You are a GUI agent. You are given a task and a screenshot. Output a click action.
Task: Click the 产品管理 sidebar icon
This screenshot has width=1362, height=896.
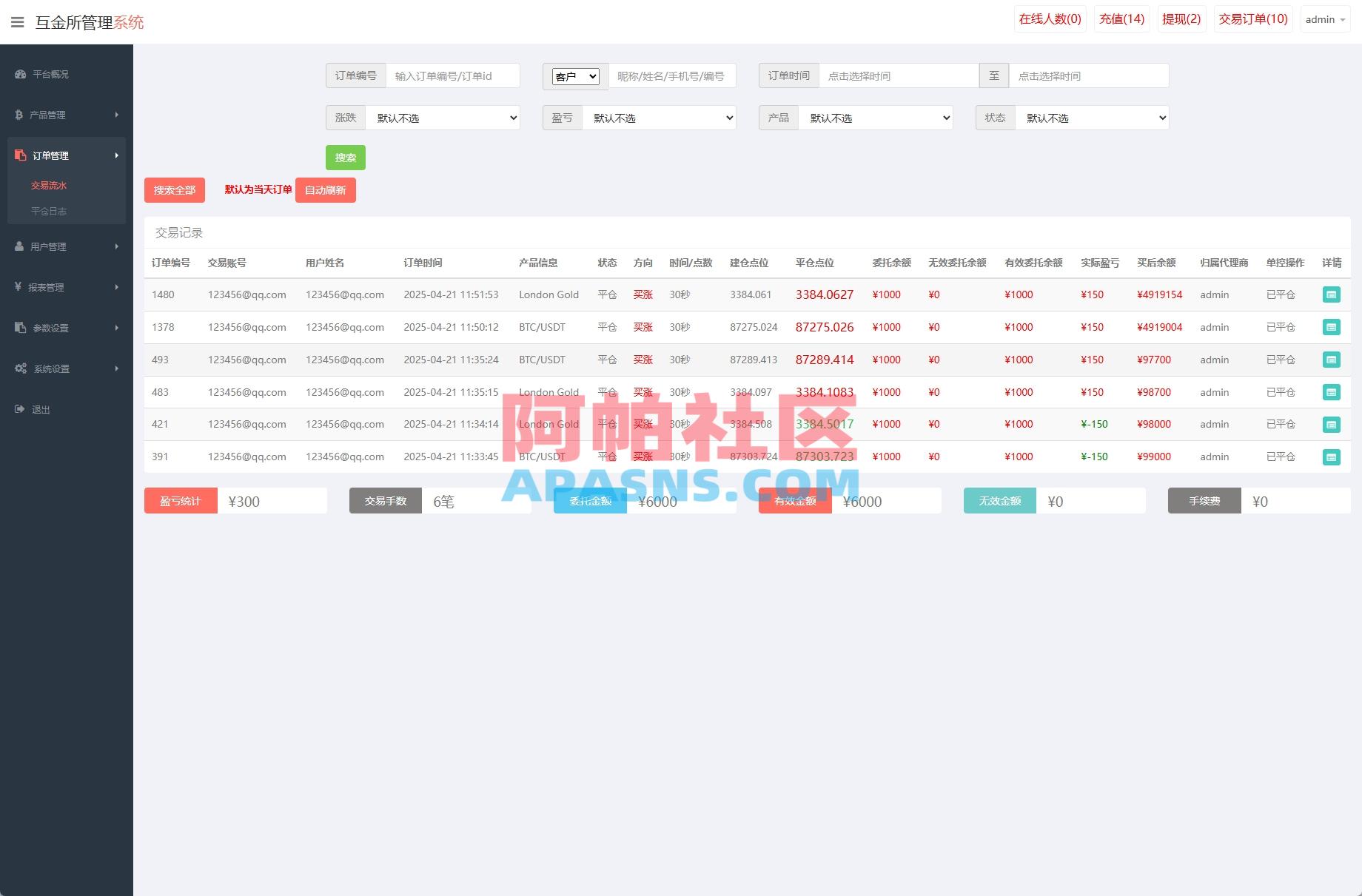point(19,115)
